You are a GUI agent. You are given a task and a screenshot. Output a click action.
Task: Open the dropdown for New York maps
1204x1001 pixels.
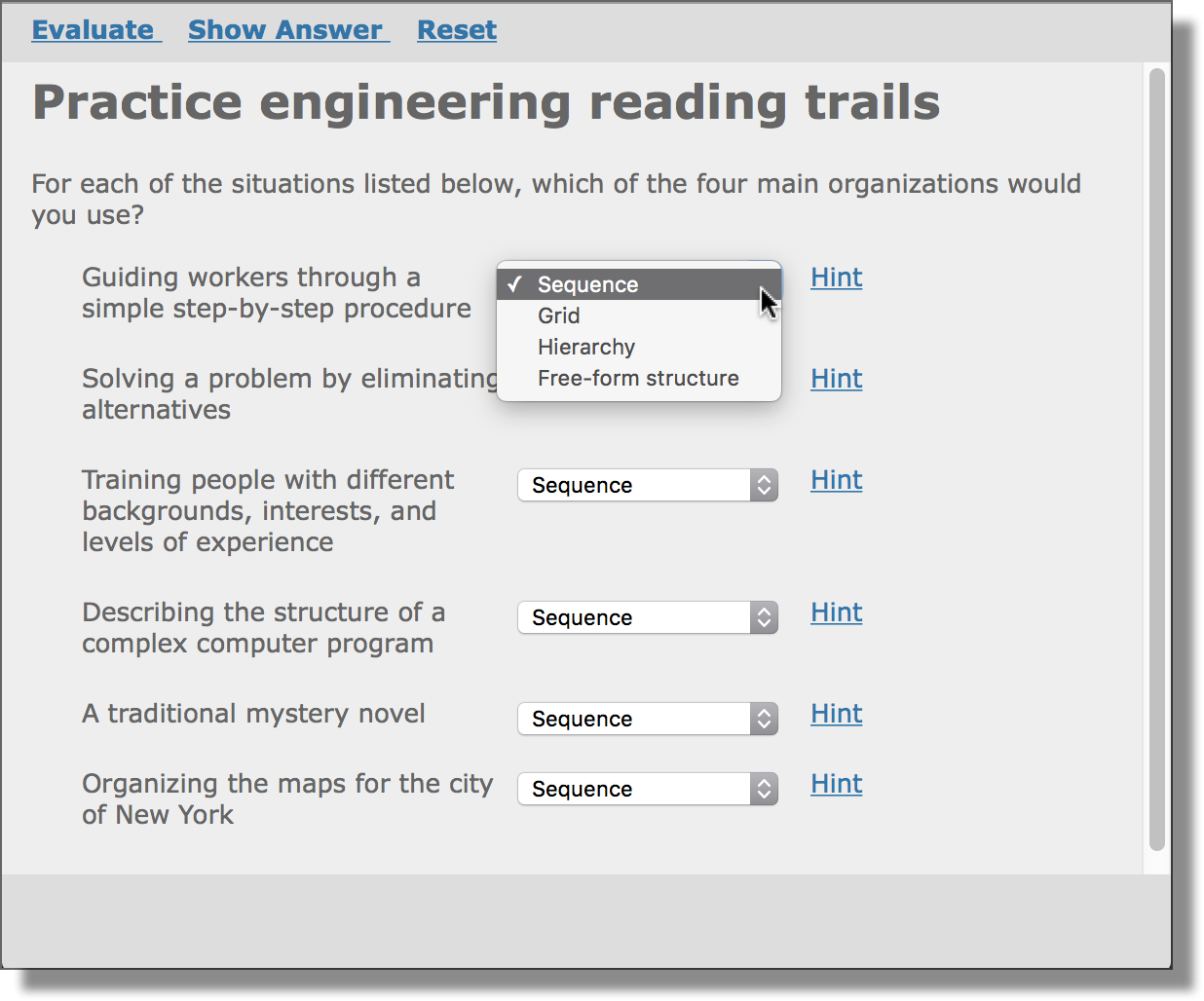648,789
